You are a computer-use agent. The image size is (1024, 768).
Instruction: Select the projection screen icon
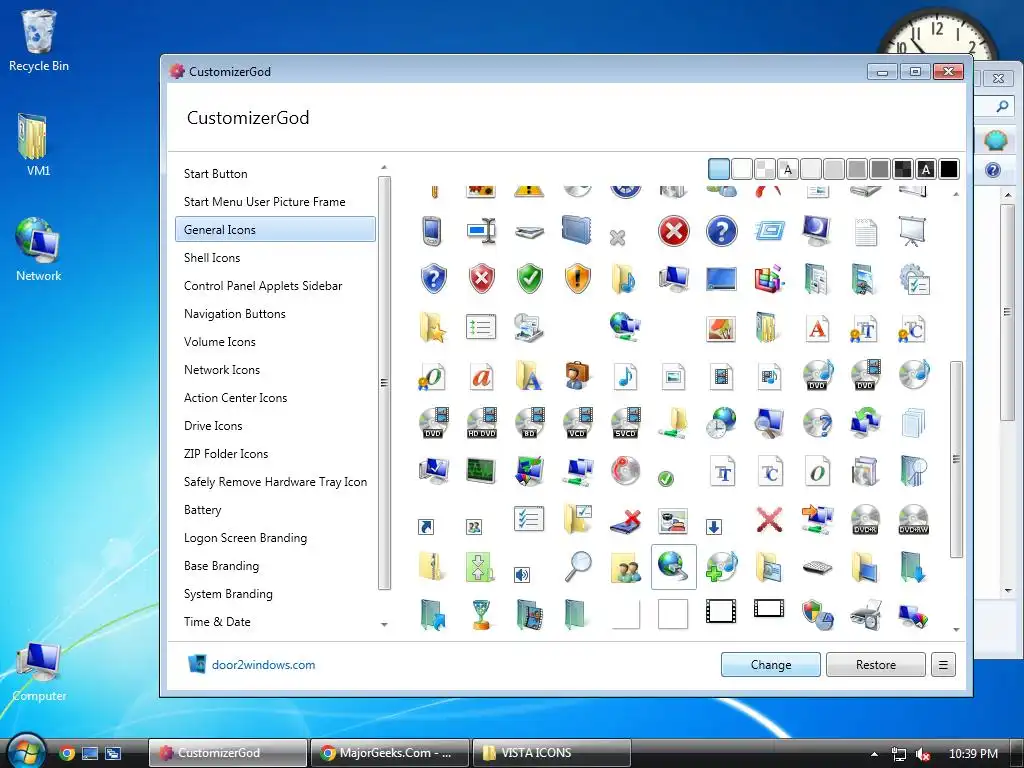click(913, 231)
